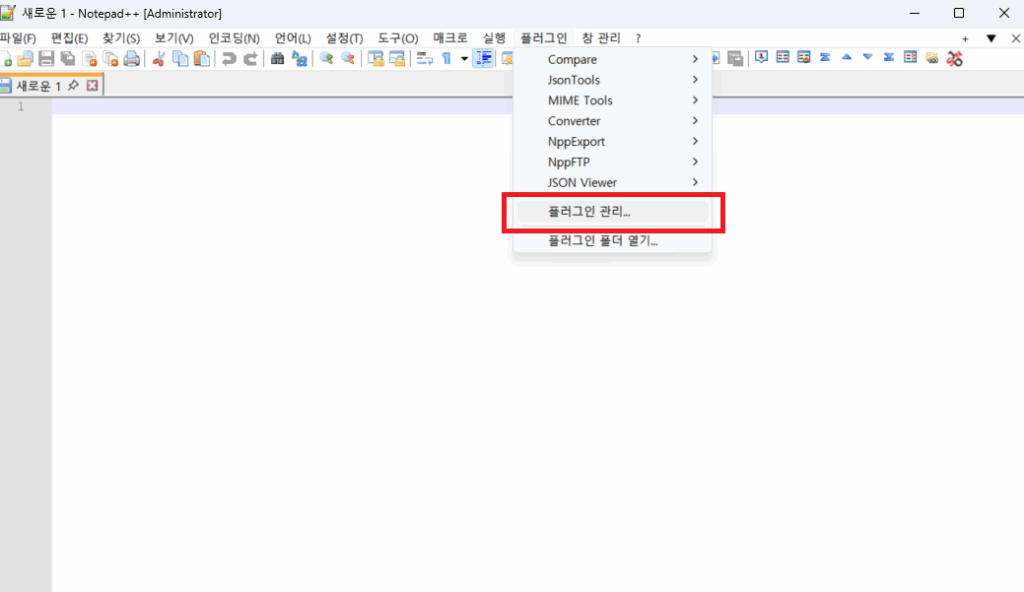Select the 새로운 1 tab
Image resolution: width=1024 pixels, height=592 pixels.
33,85
